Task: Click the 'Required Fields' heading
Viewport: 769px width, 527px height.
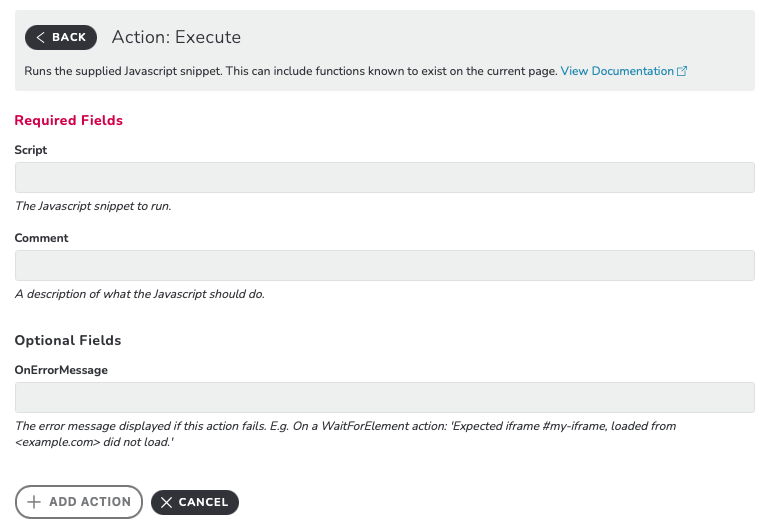Action: (x=69, y=121)
